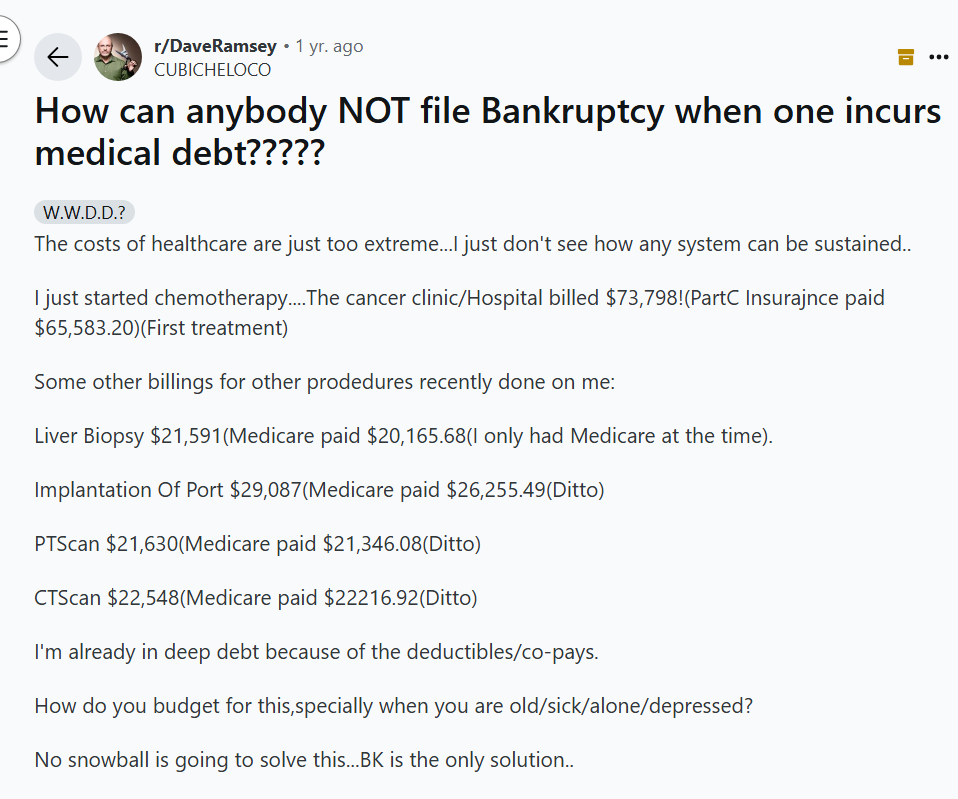
Task: Click the back arrow button
Action: click(58, 57)
